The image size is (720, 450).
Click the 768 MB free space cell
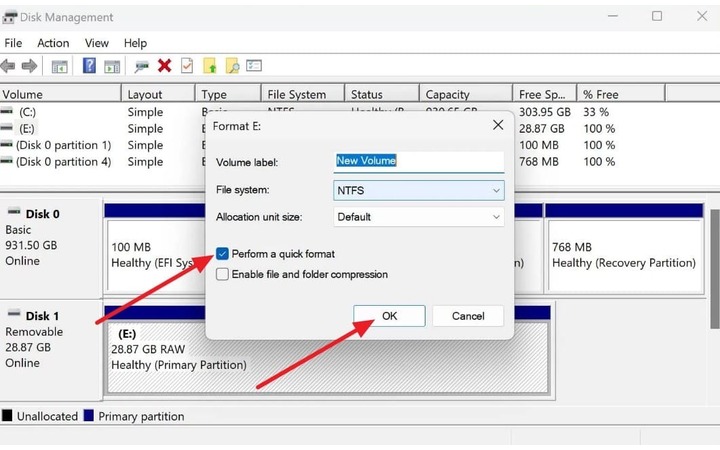pyautogui.click(x=539, y=162)
